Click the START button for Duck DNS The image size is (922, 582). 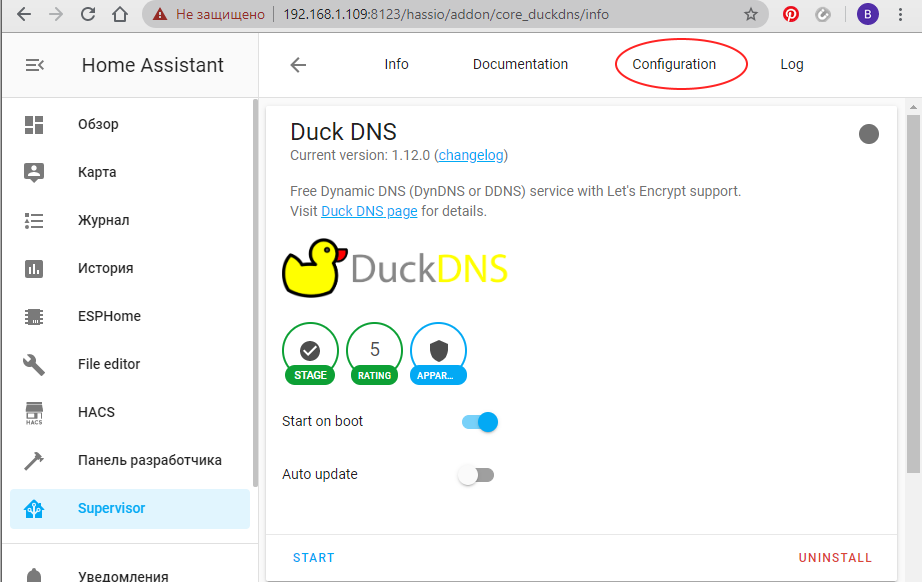(313, 557)
